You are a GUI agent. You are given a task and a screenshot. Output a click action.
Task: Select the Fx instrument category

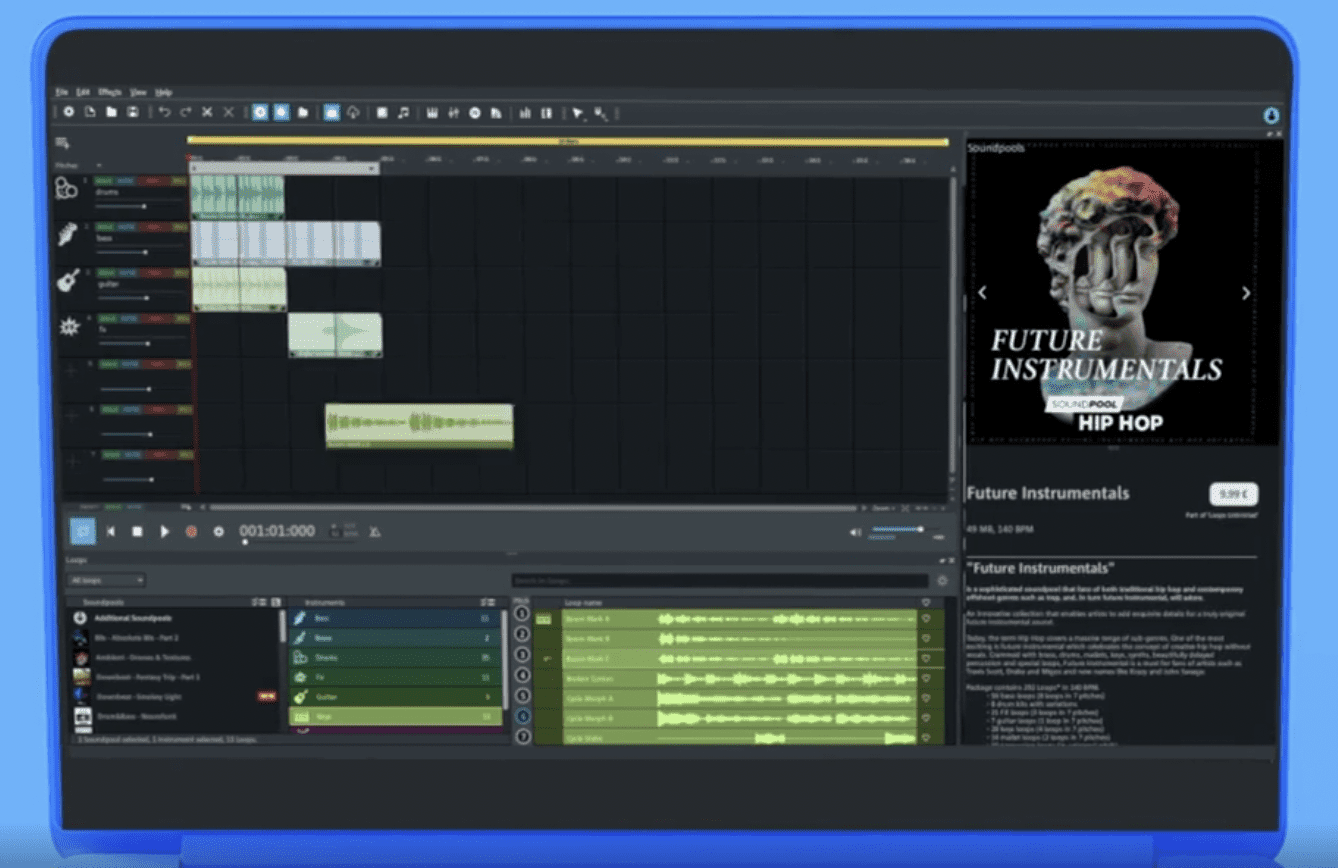[x=394, y=677]
